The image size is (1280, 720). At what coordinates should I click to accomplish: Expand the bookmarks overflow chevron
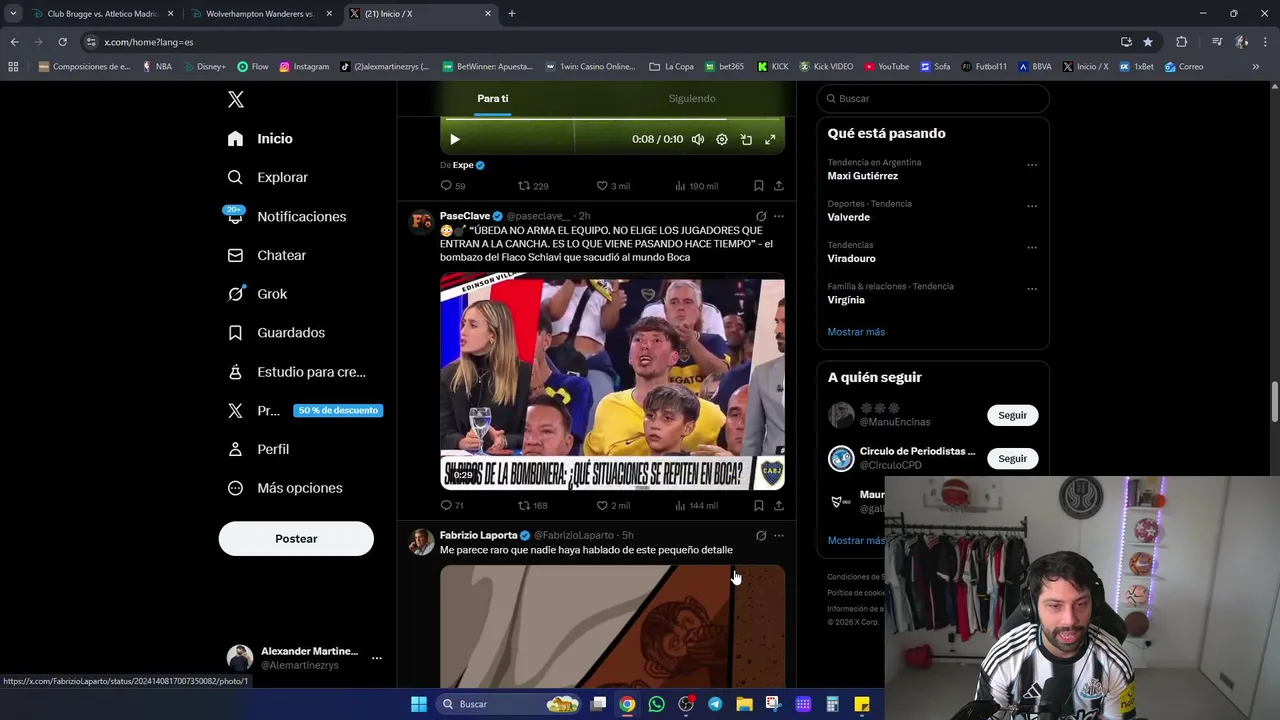tap(1256, 67)
